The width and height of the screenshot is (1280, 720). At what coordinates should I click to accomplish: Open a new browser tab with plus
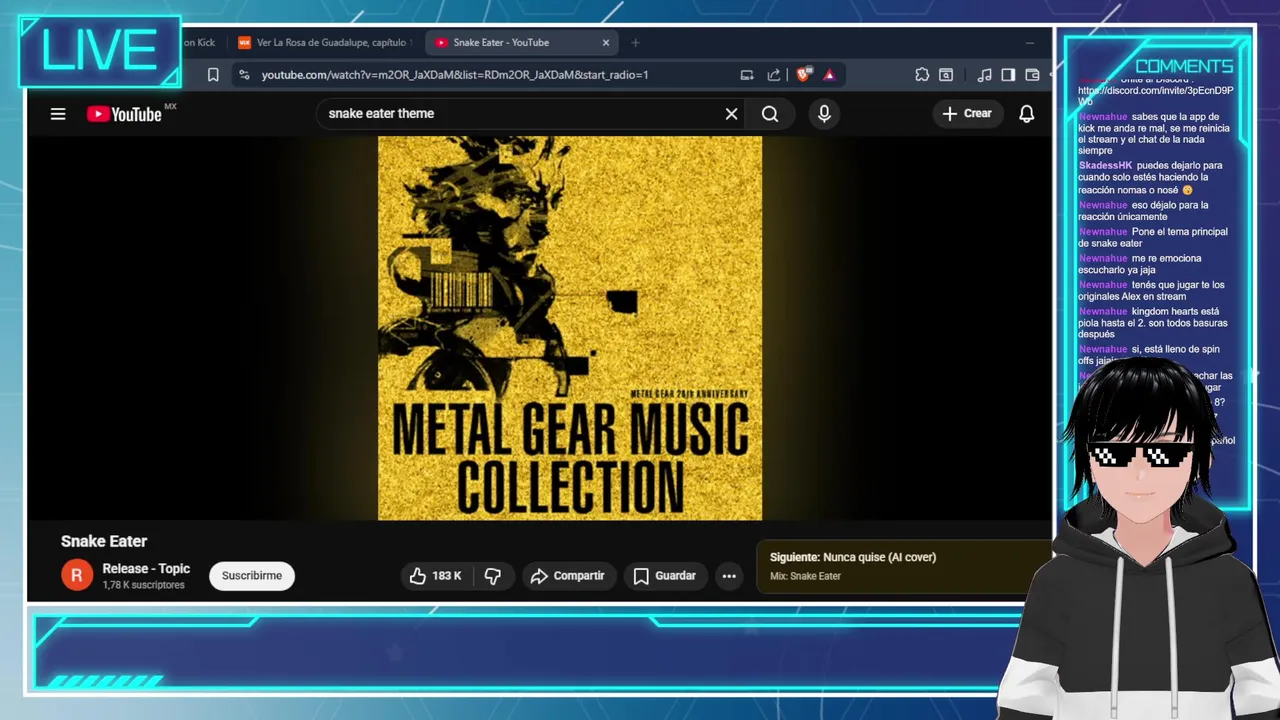(x=635, y=43)
